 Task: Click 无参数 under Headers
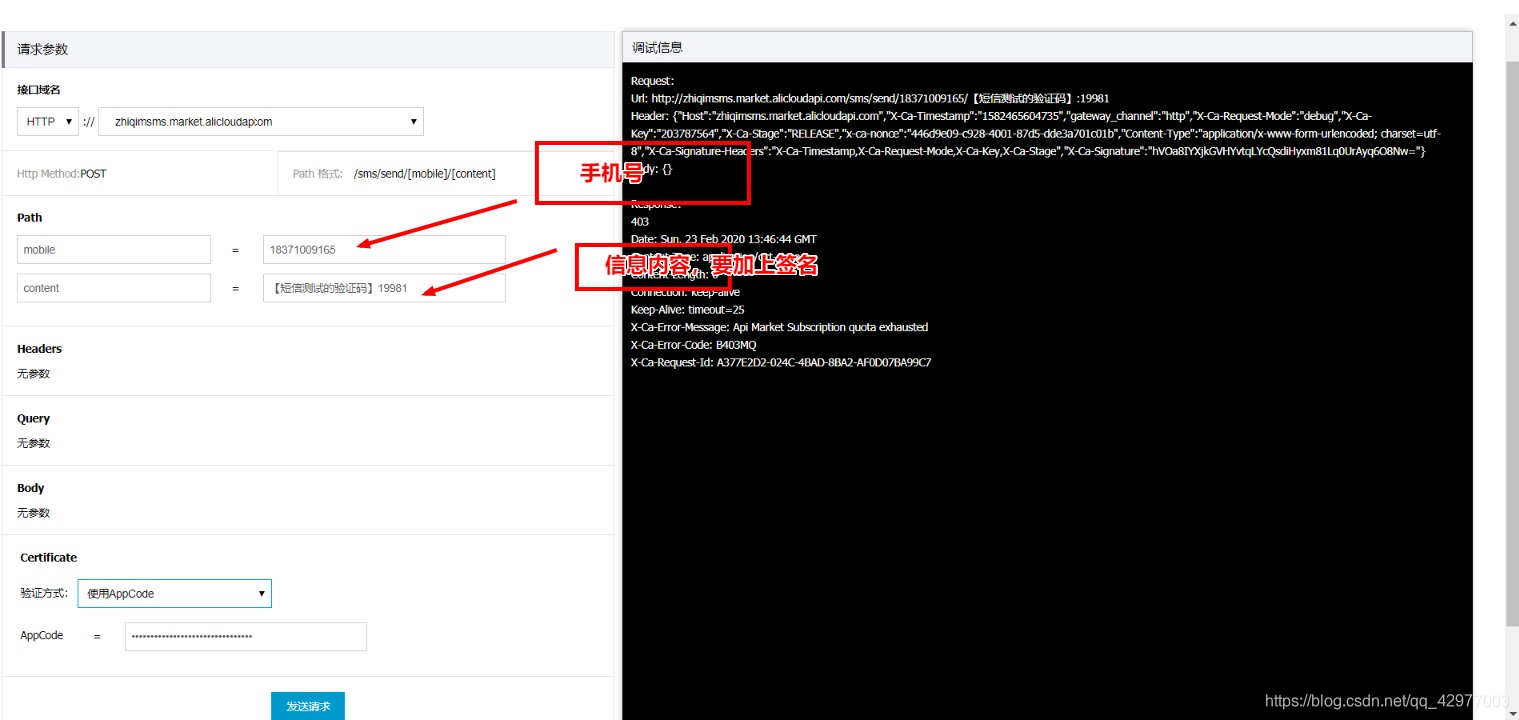pyautogui.click(x=33, y=374)
